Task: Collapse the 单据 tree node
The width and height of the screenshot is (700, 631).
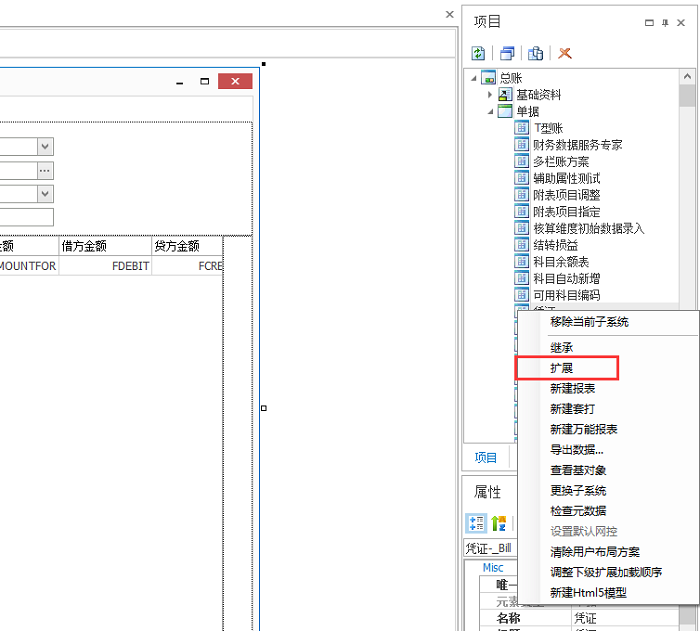Action: point(490,111)
